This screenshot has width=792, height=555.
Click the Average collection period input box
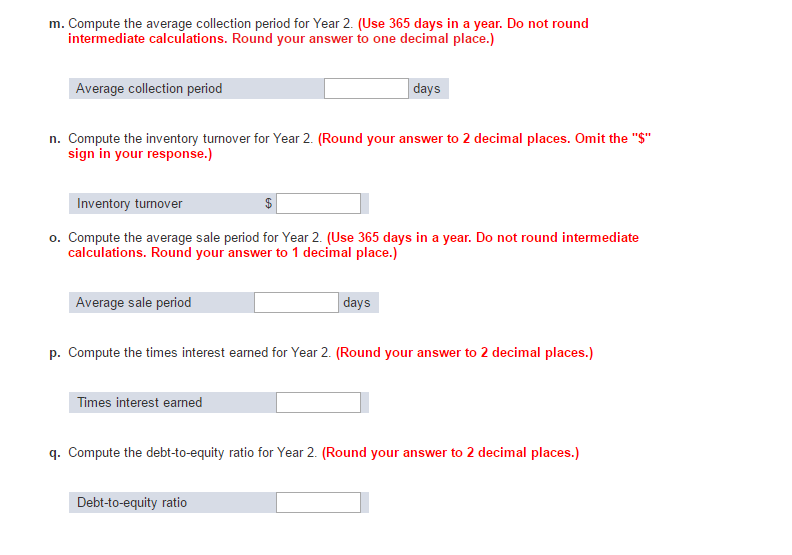click(x=366, y=89)
